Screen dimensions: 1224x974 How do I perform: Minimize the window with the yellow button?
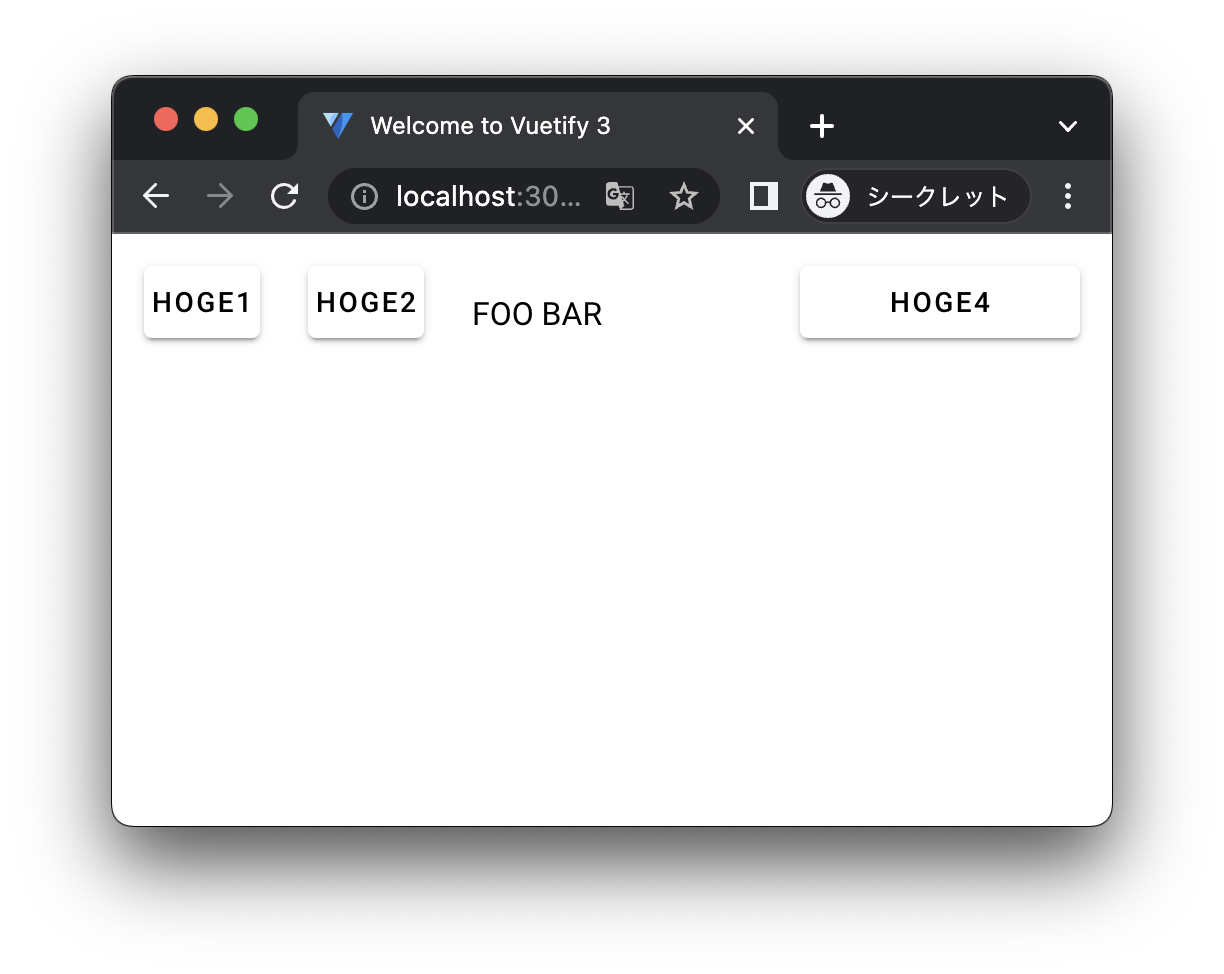tap(206, 119)
